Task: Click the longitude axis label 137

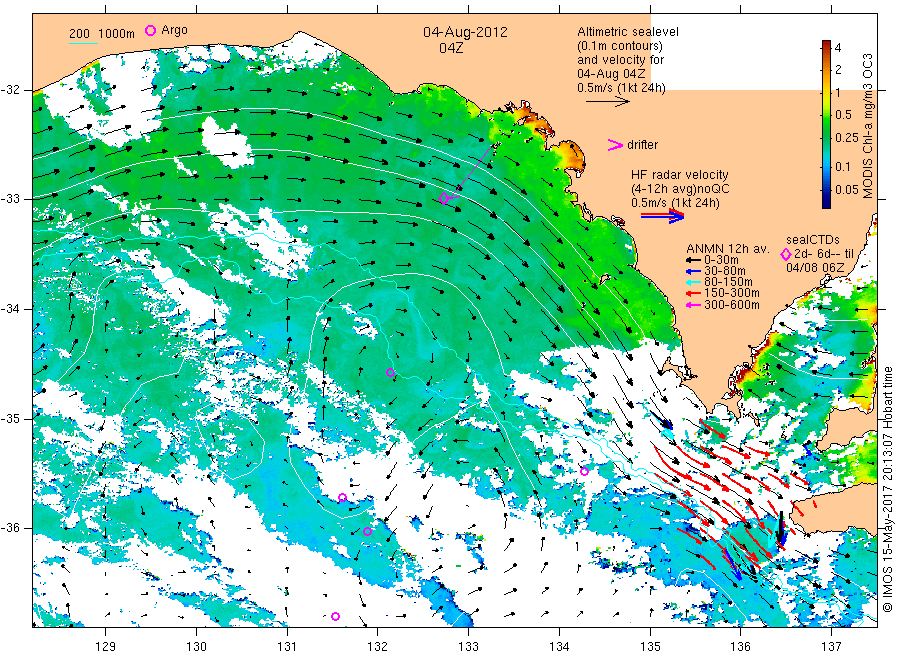Action: click(832, 647)
